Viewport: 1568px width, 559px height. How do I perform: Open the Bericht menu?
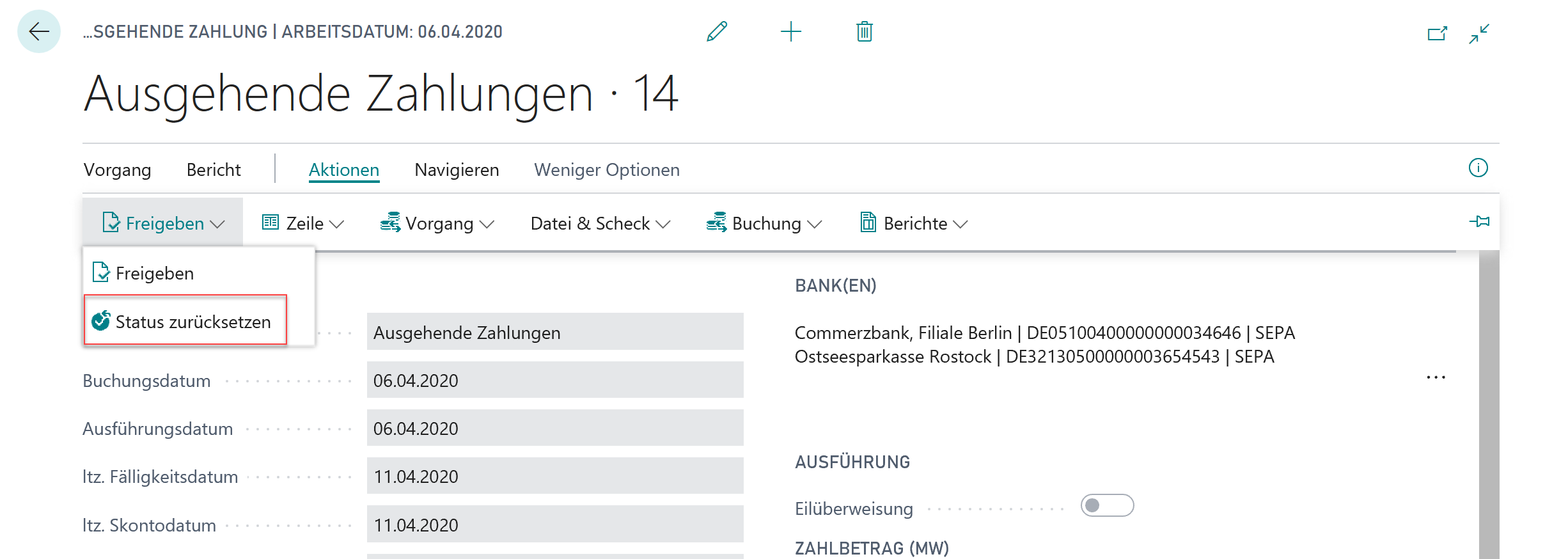tap(214, 170)
